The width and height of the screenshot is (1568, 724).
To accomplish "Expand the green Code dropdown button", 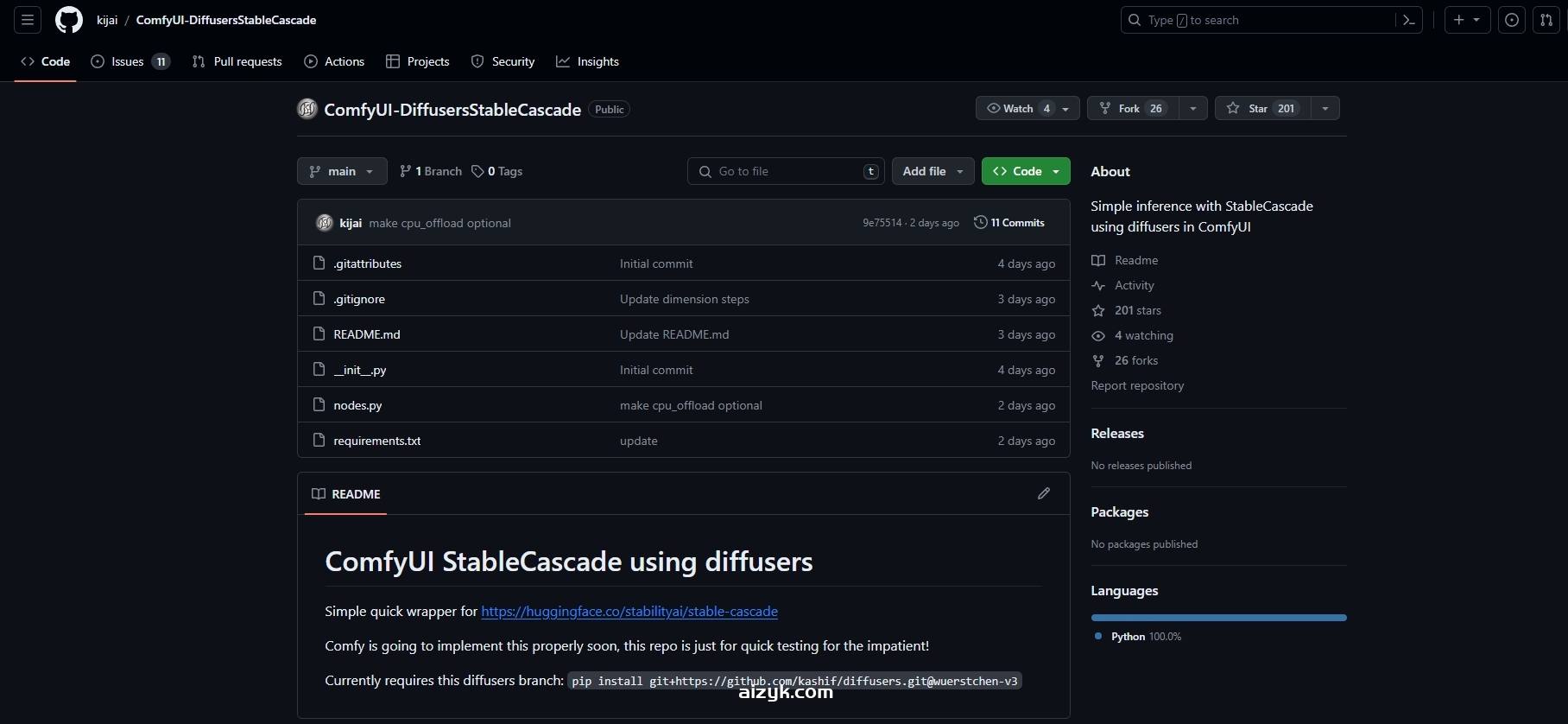I will click(x=1026, y=171).
